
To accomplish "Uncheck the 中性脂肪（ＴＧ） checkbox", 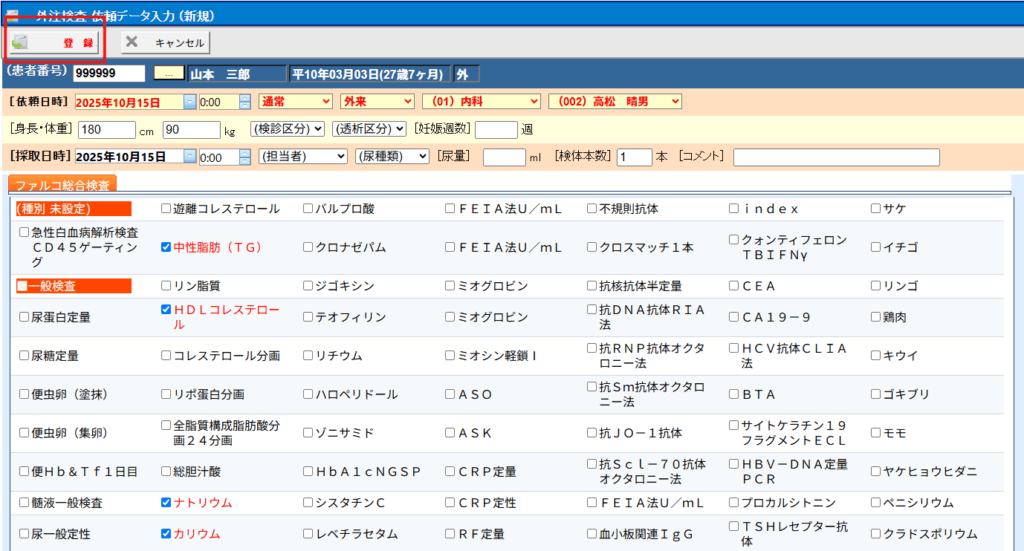I will point(166,247).
